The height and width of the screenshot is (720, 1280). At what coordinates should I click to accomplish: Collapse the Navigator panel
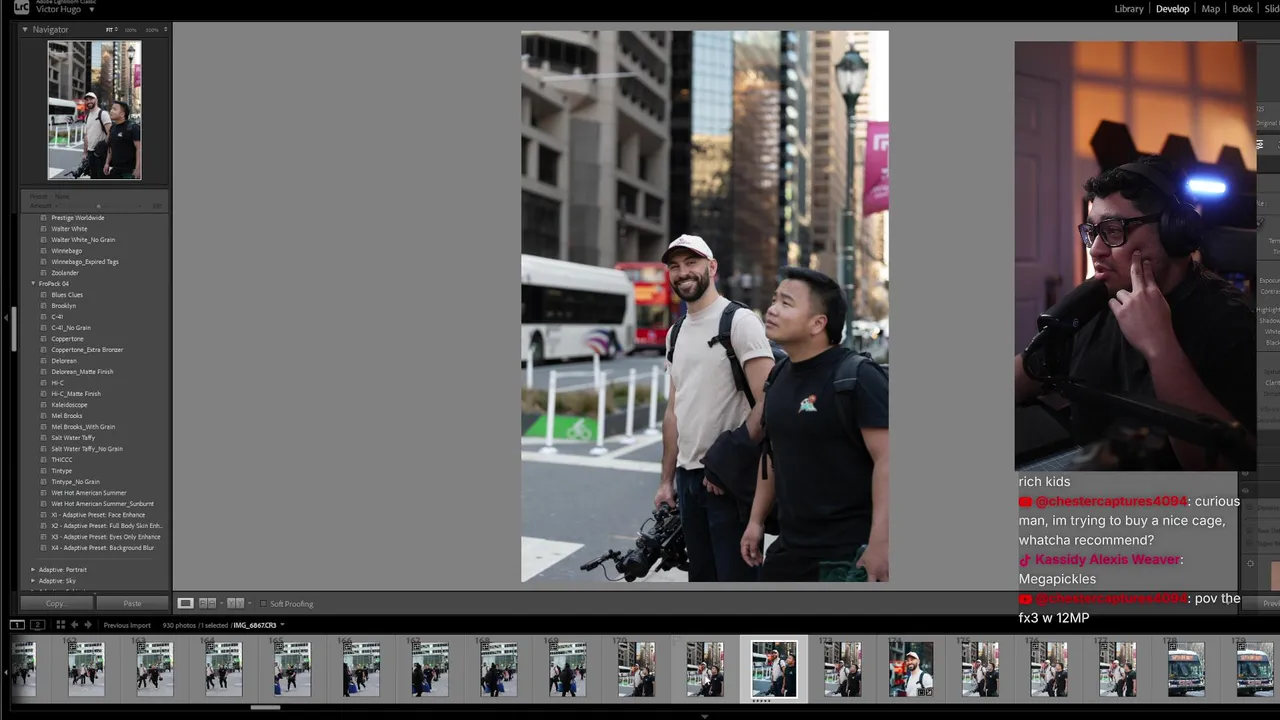coord(25,30)
